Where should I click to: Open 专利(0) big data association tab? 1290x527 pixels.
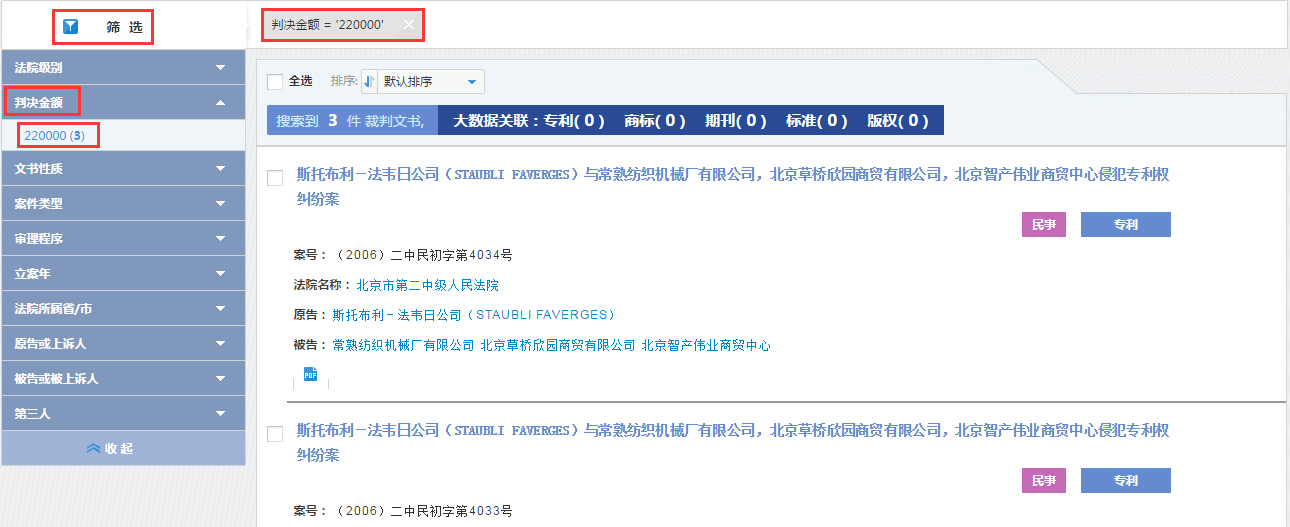(x=573, y=121)
